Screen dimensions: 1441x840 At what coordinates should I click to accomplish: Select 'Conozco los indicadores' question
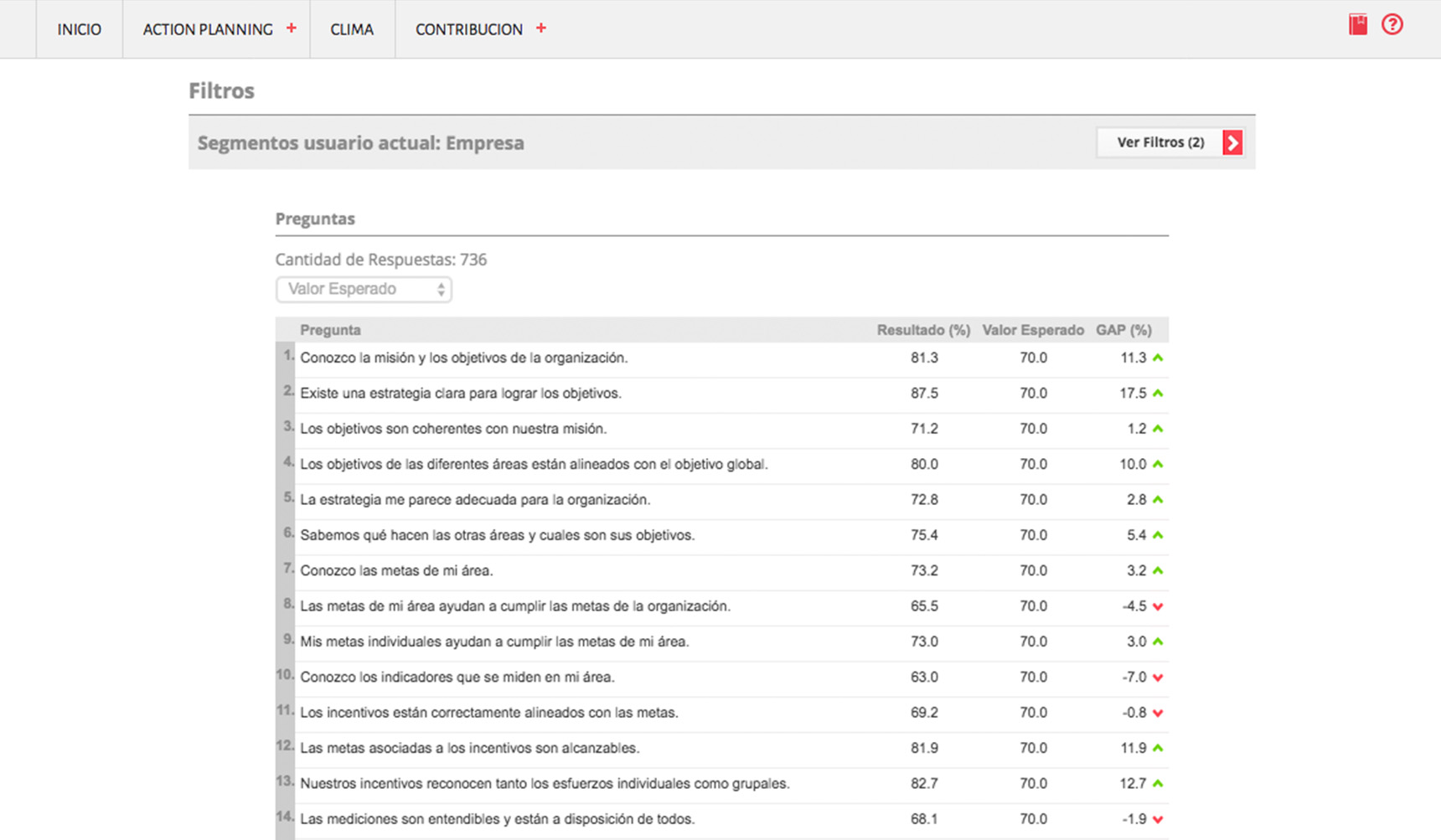(x=457, y=678)
